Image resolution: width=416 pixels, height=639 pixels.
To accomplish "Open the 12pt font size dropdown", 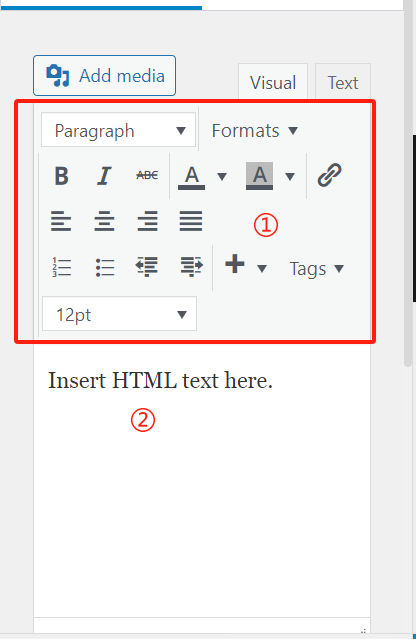I will (119, 314).
